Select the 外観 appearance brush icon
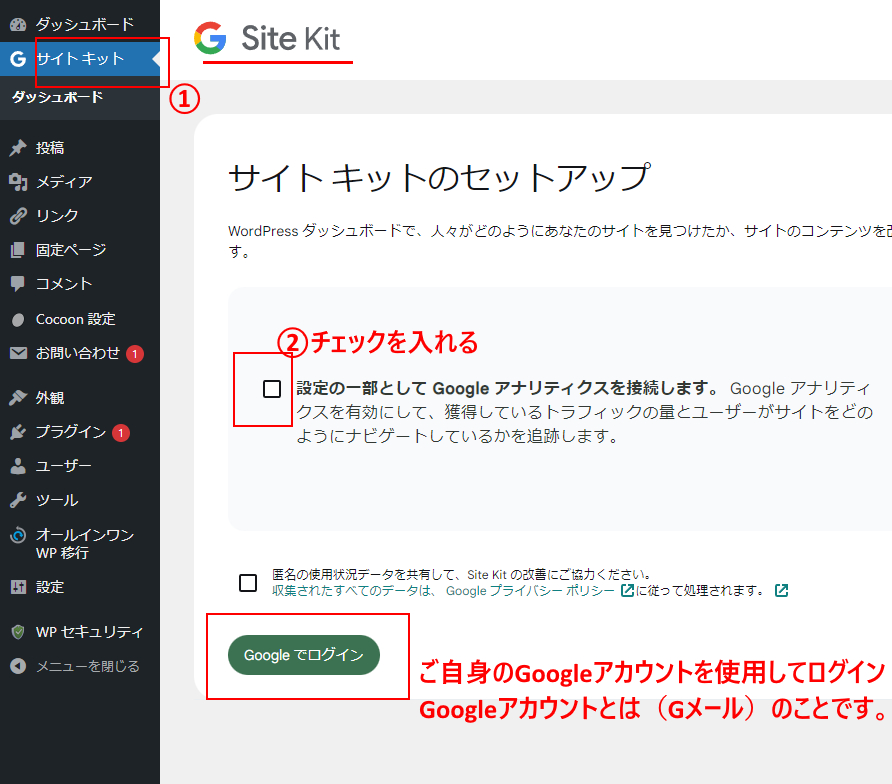The image size is (892, 784). pos(17,398)
